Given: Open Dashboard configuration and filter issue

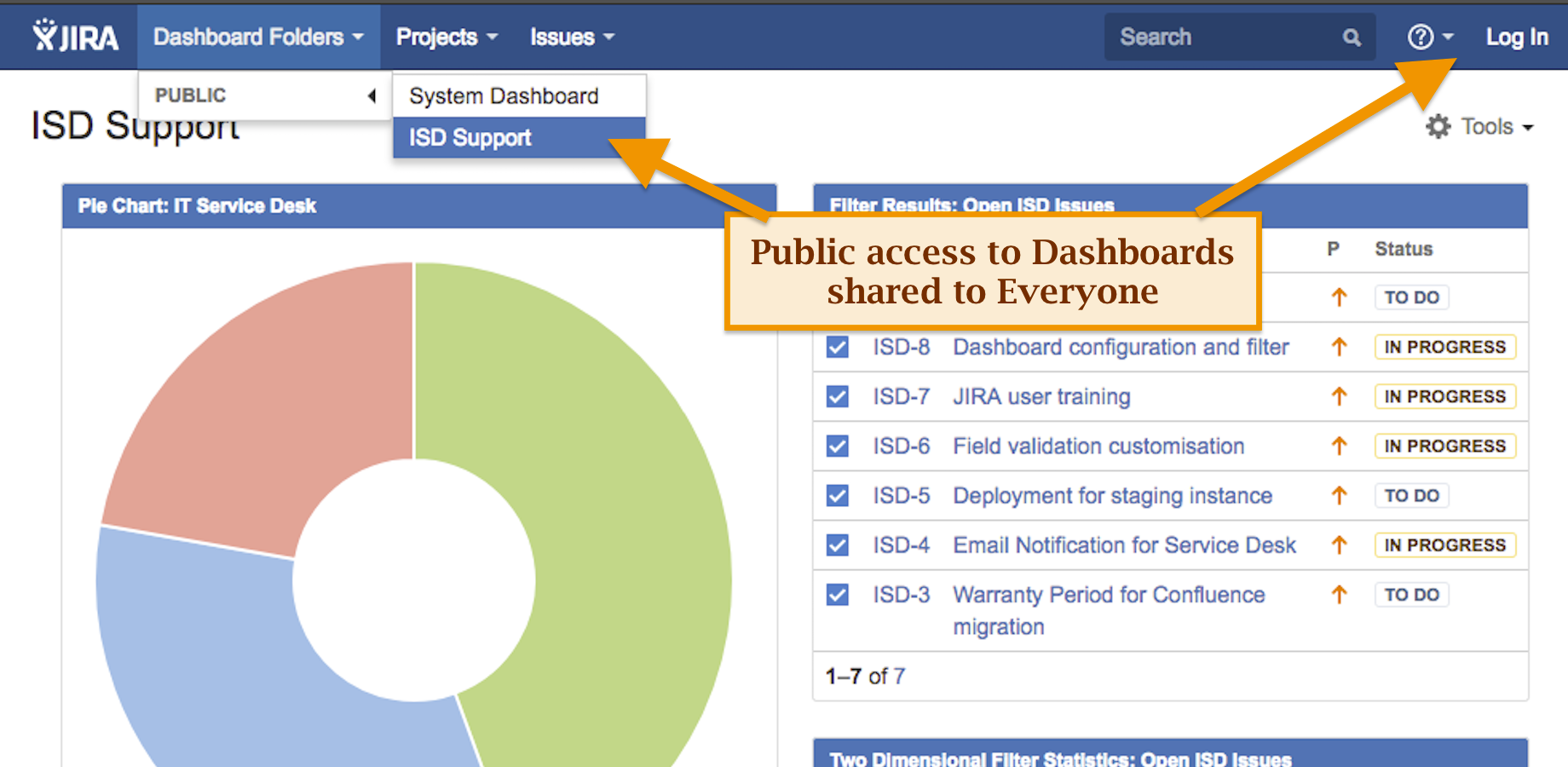Looking at the screenshot, I should pyautogui.click(x=1121, y=347).
